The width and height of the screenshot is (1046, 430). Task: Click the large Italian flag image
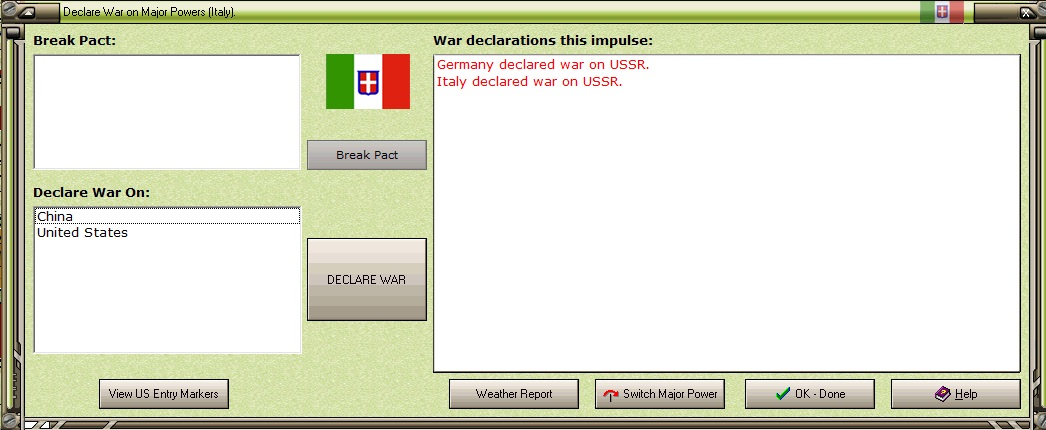click(x=368, y=81)
